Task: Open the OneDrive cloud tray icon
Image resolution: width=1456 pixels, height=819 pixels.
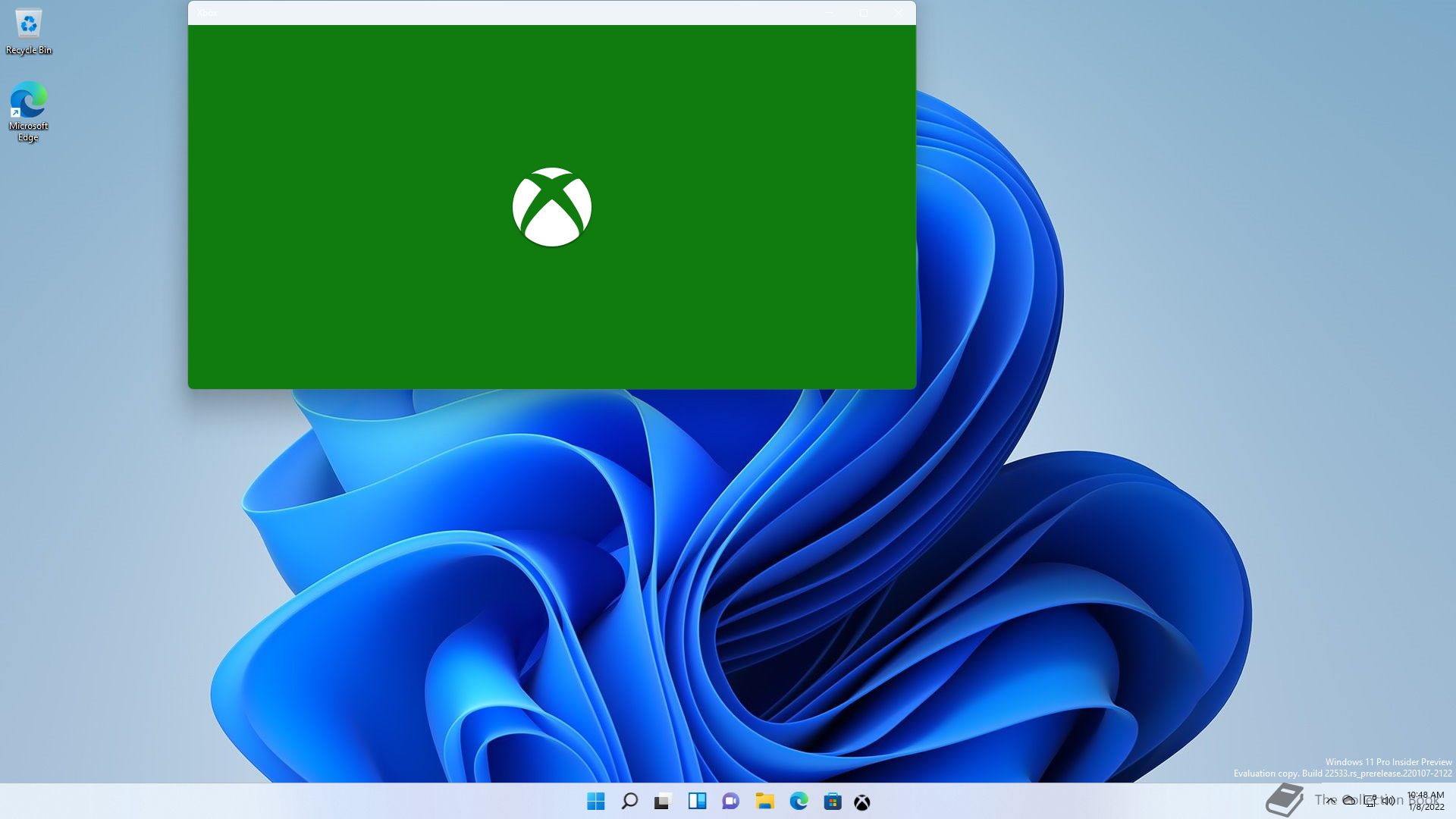Action: pos(1350,801)
